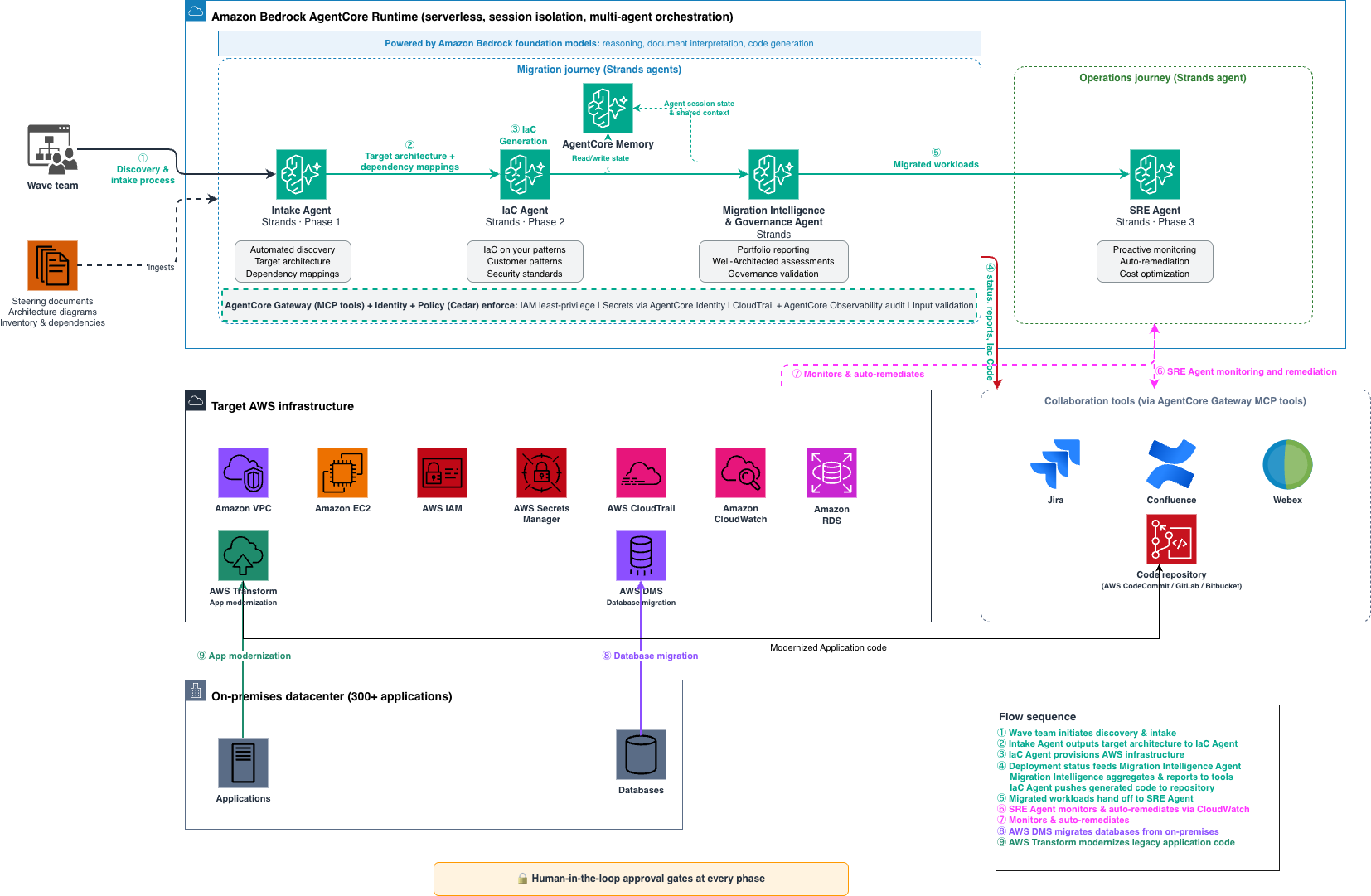Select the IaC on your patterns box
The image size is (1371, 896).
(x=525, y=262)
